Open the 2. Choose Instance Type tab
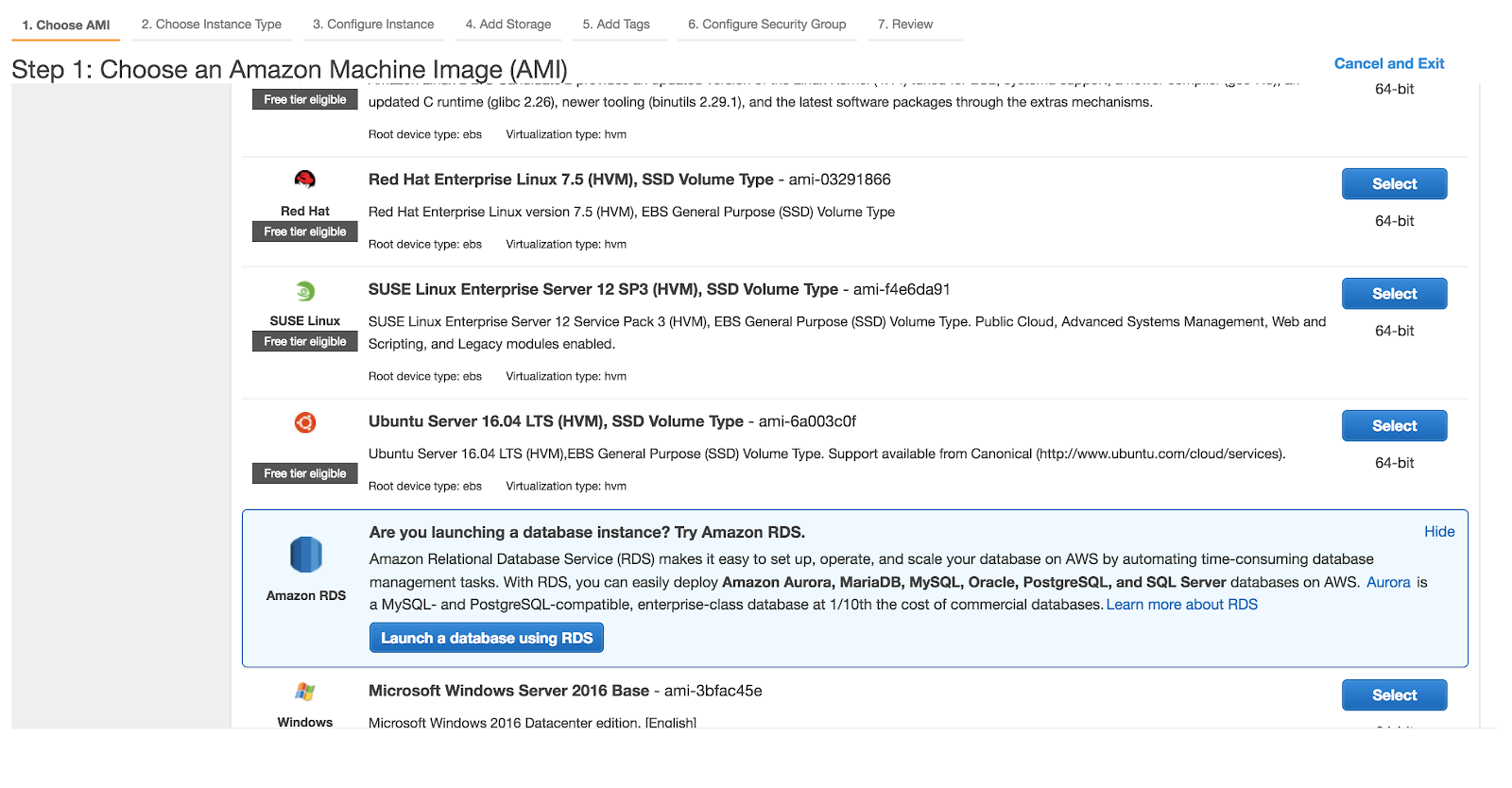The height and width of the screenshot is (788, 1512). (x=212, y=25)
